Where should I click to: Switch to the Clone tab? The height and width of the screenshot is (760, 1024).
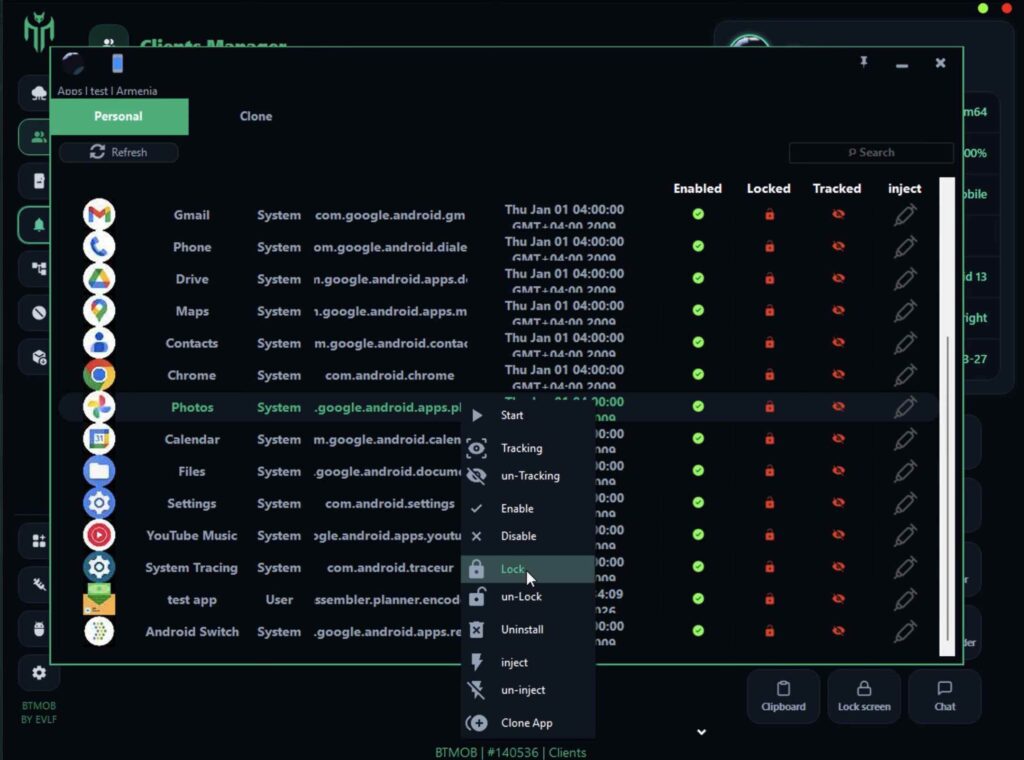pos(256,116)
